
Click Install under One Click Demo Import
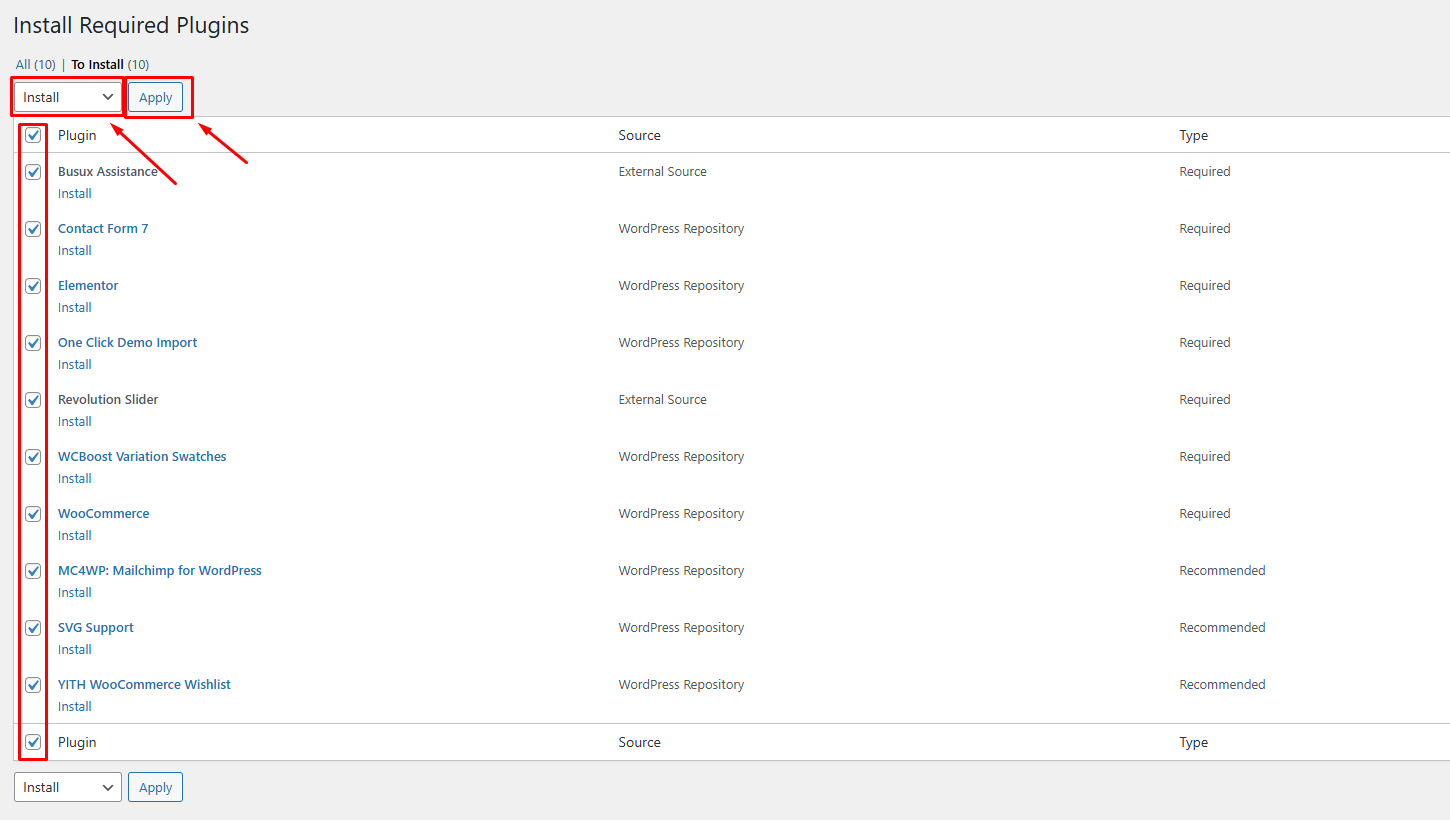(x=75, y=365)
